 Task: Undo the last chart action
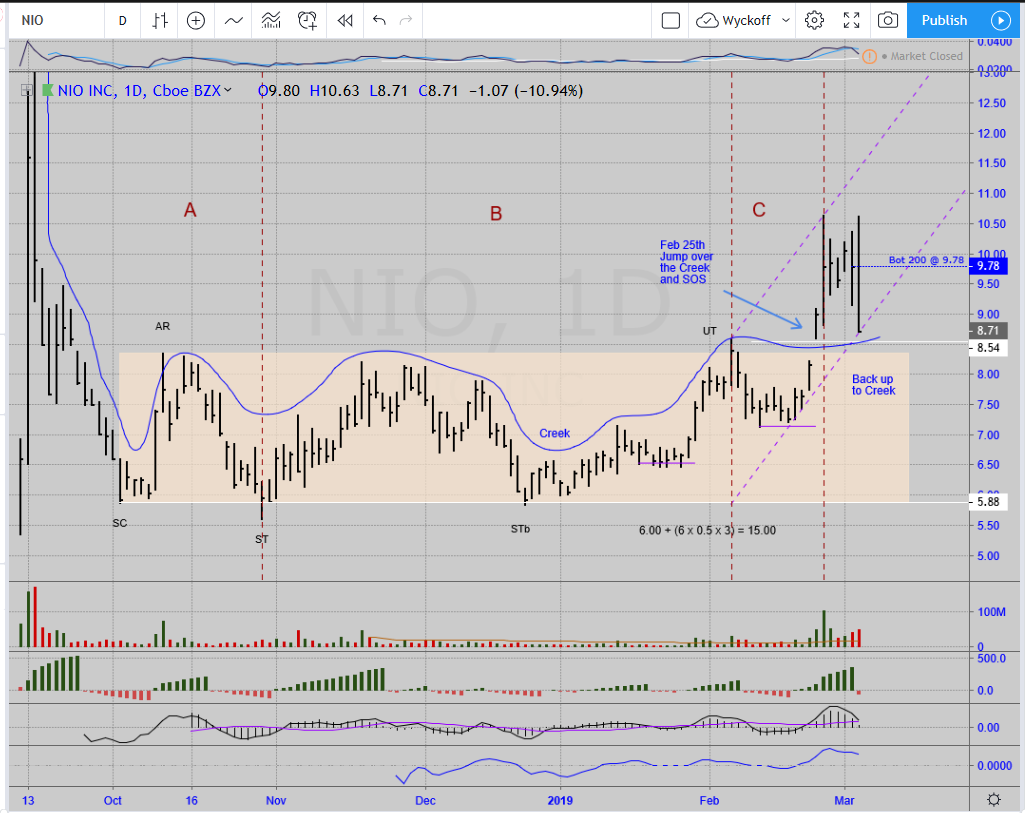(x=378, y=20)
